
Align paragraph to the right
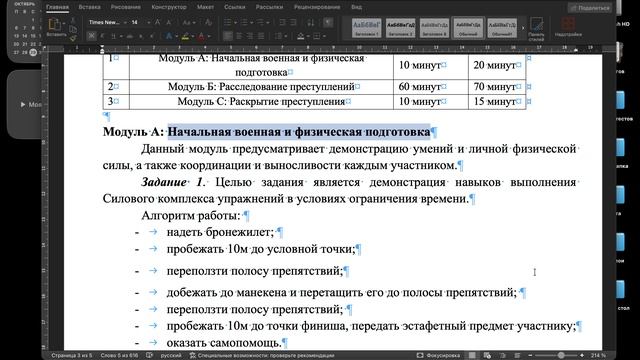[x=250, y=36]
